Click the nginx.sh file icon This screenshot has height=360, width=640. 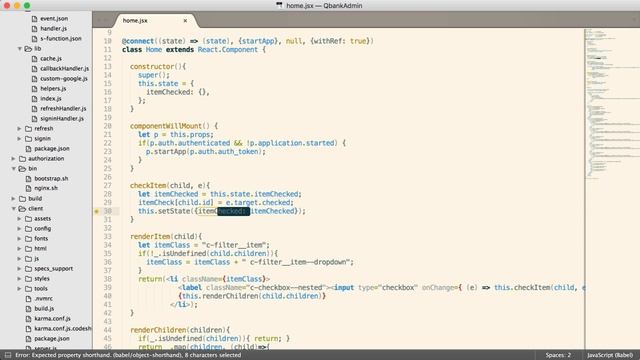pyautogui.click(x=28, y=188)
